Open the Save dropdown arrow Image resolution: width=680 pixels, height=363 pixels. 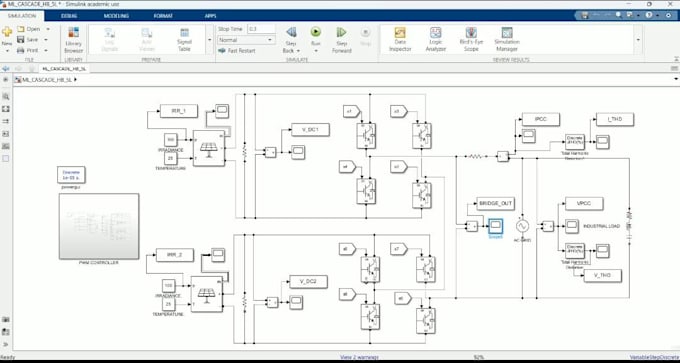pos(47,39)
